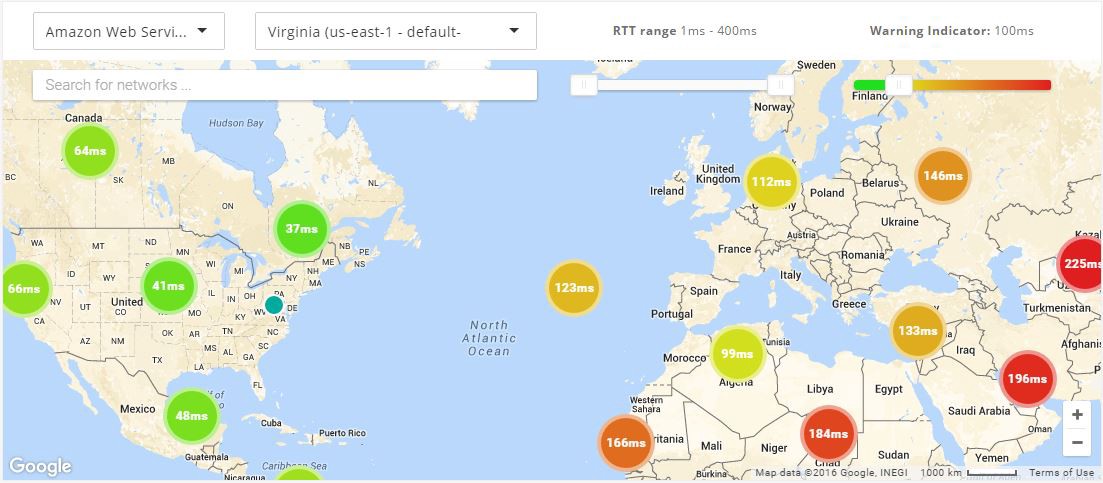The width and height of the screenshot is (1103, 483).
Task: Select the 146ms marker over Russia
Action: (x=943, y=176)
